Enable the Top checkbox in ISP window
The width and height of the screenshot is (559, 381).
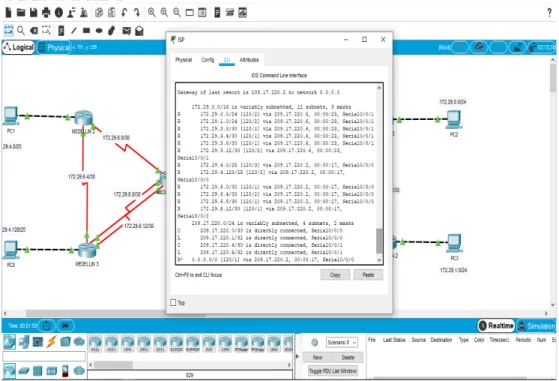coord(173,303)
